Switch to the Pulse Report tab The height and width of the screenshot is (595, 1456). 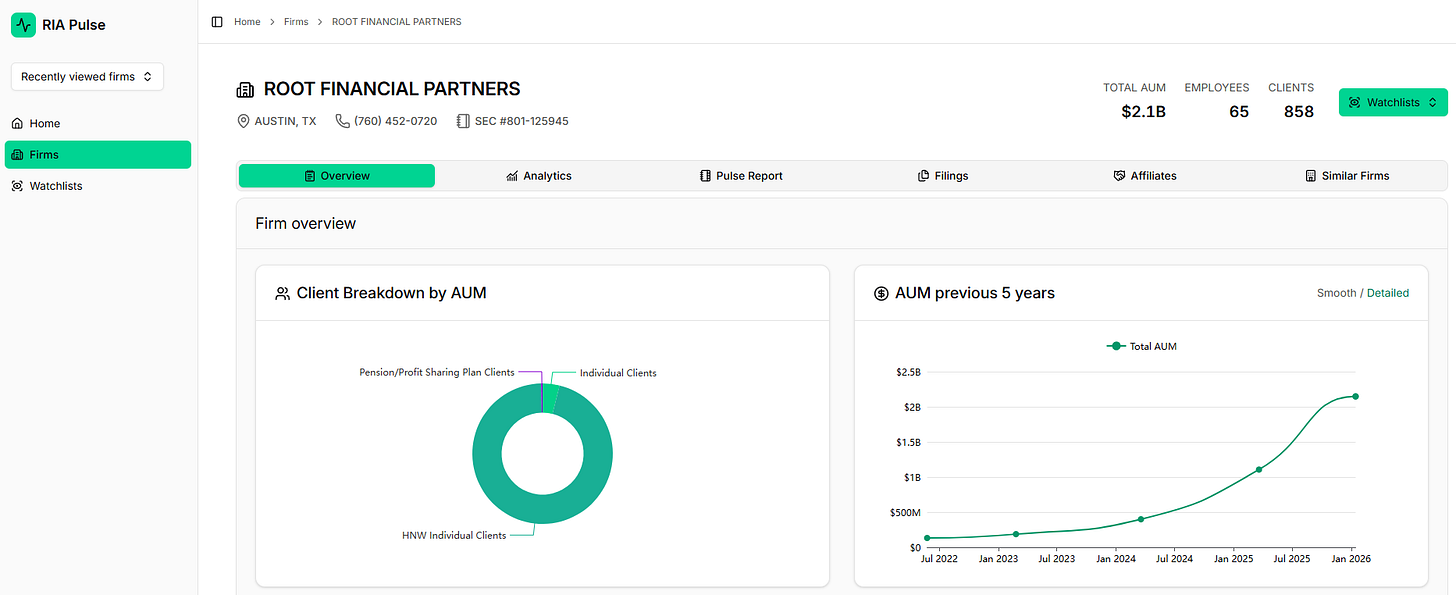[741, 176]
